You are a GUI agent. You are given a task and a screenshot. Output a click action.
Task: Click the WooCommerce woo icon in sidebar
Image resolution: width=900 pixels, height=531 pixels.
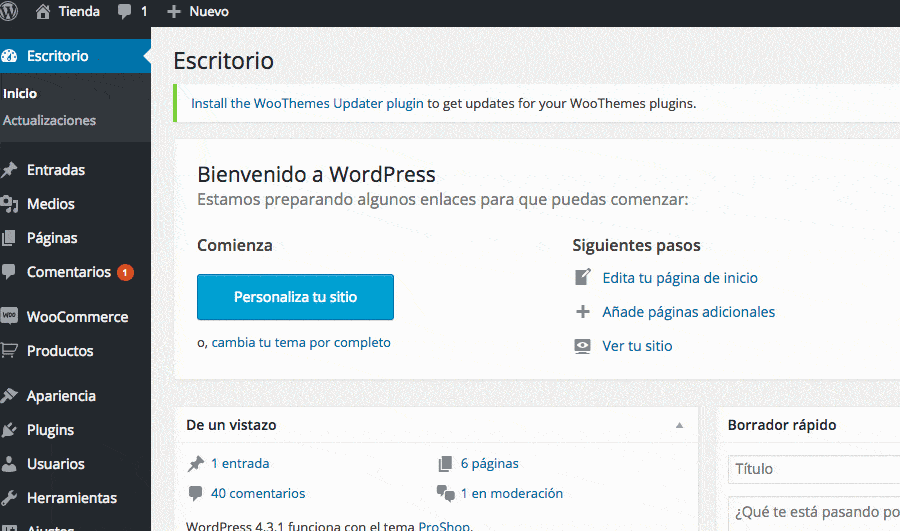(9, 316)
